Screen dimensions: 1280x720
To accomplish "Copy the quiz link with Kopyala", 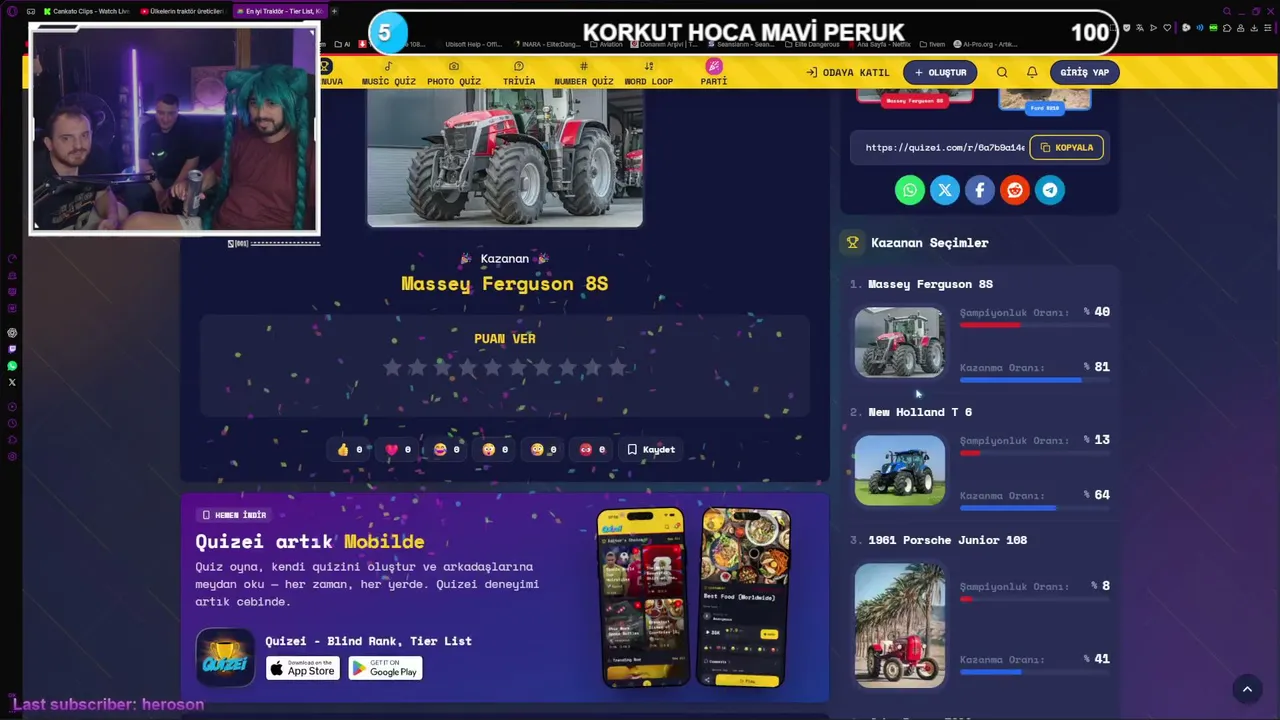I will tap(1067, 147).
